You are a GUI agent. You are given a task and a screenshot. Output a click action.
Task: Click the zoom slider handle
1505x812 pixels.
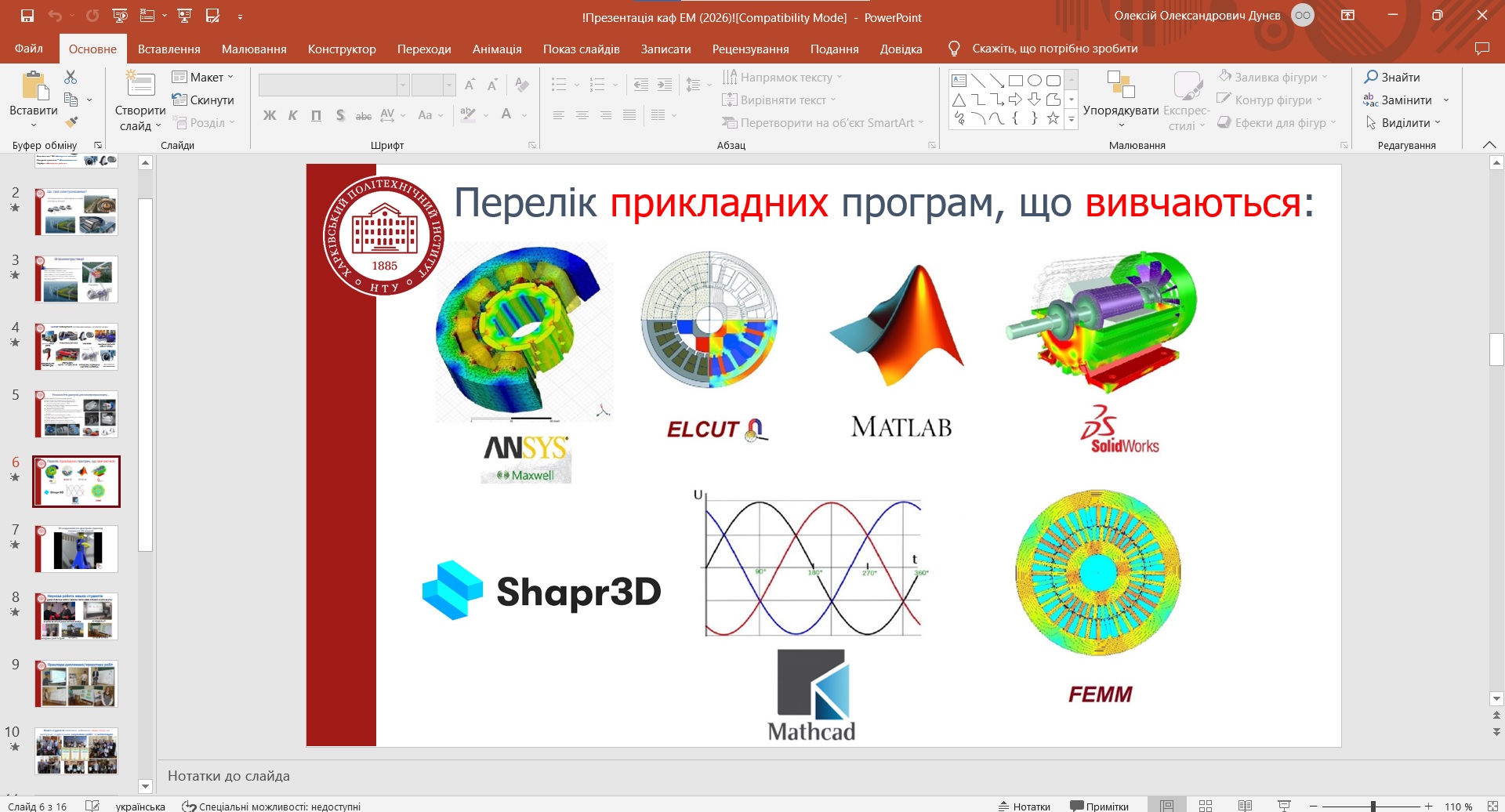coord(1373,806)
